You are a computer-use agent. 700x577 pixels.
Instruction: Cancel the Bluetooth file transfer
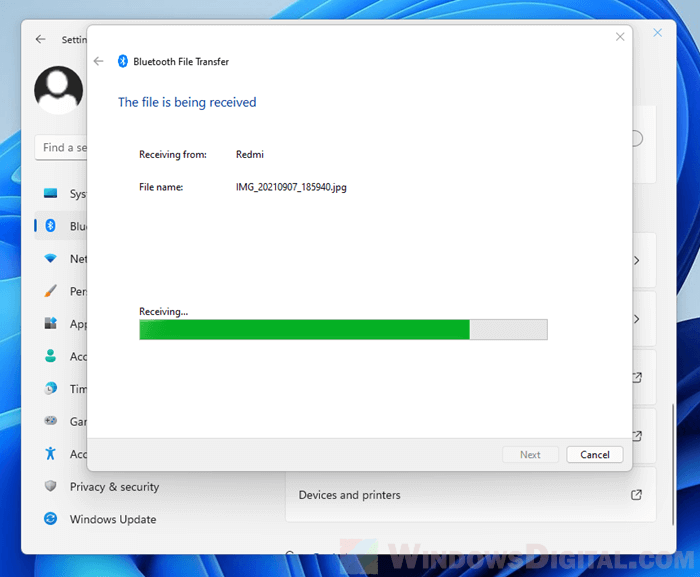tap(594, 454)
